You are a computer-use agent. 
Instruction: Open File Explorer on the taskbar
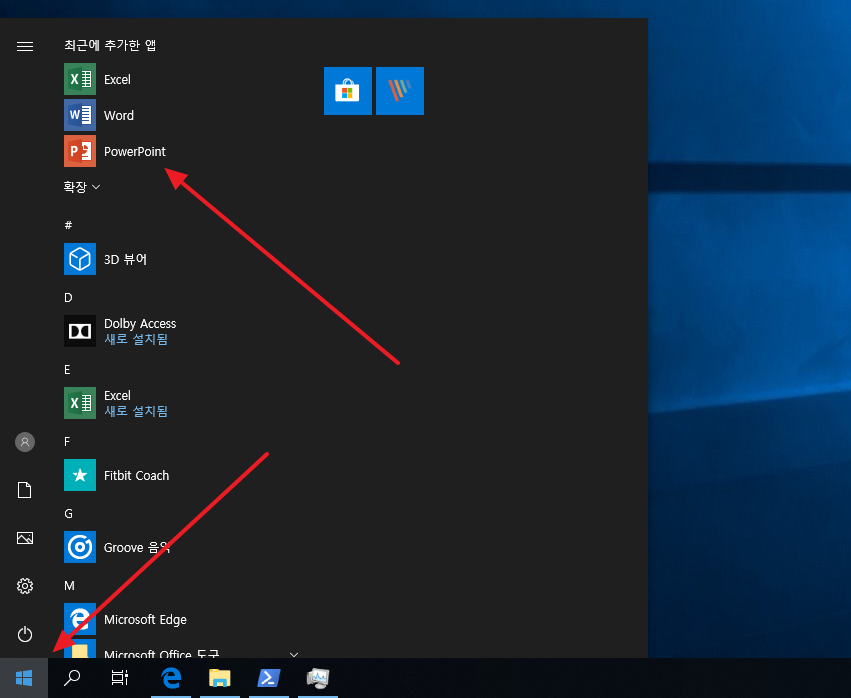point(220,678)
